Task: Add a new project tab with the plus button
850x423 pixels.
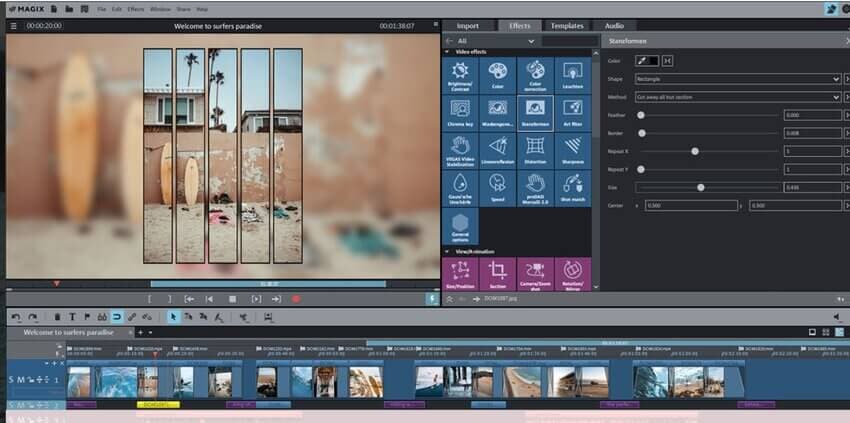Action: (140, 332)
